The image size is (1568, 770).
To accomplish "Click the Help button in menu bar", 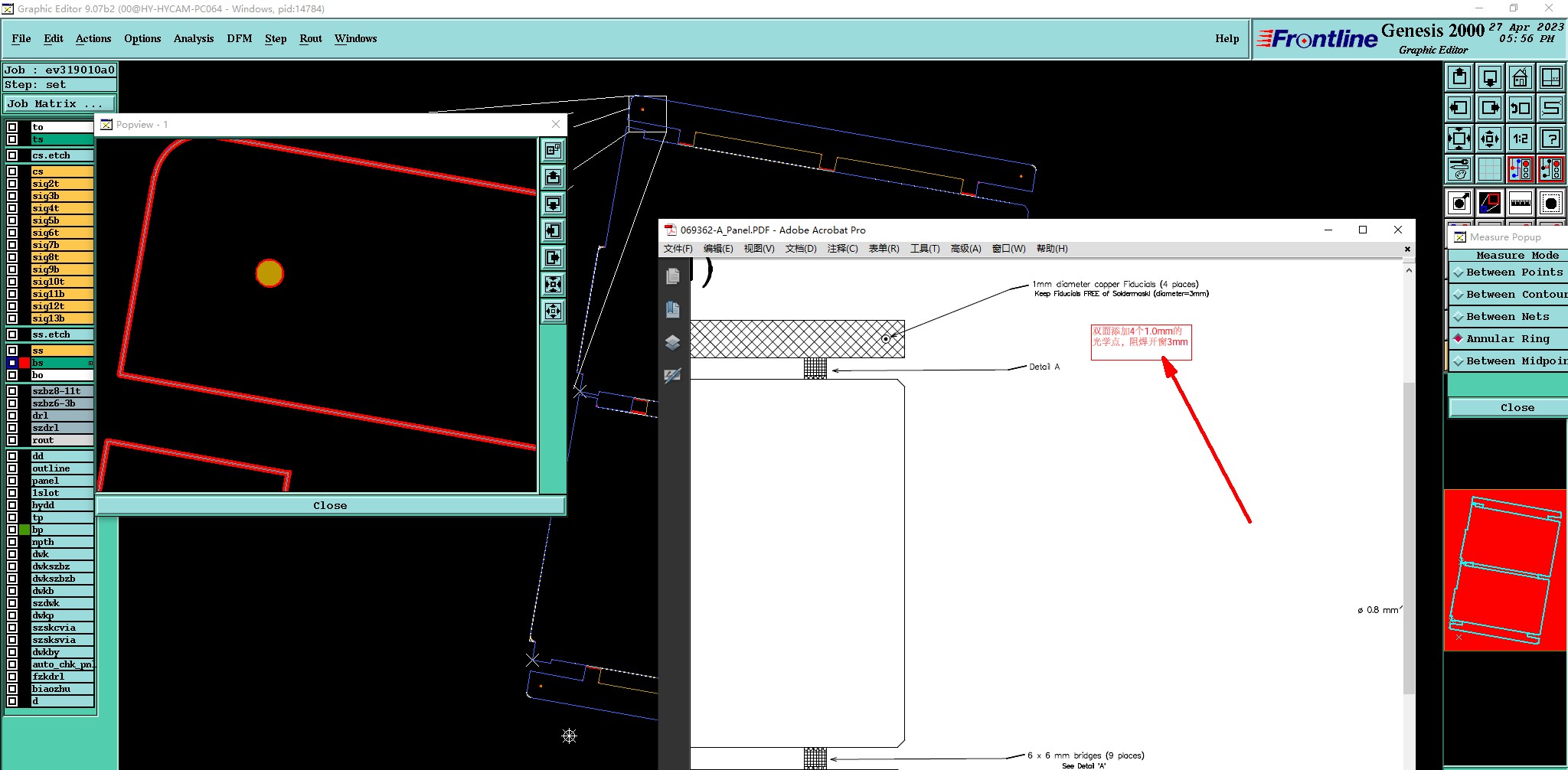I will pos(1227,38).
